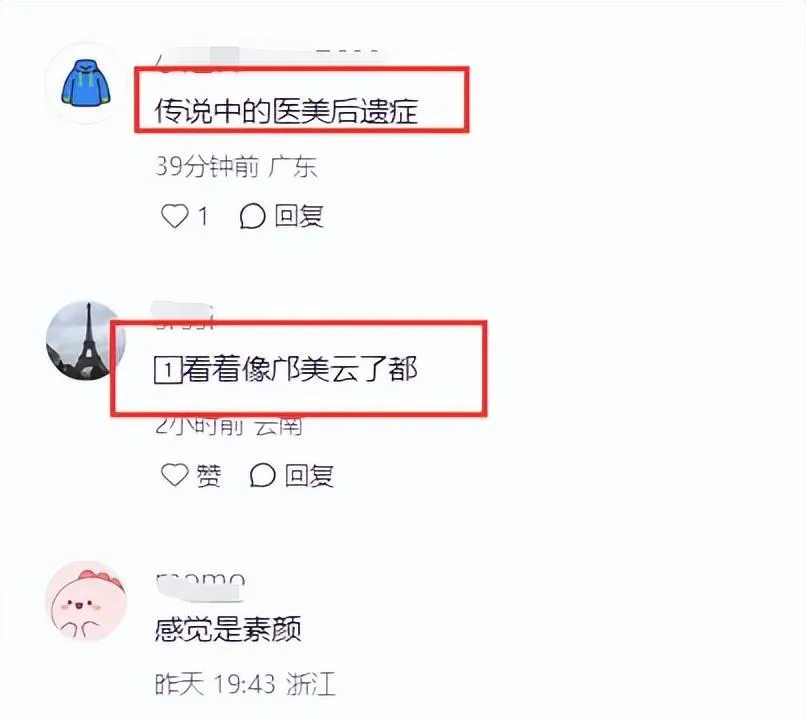
Task: Click '回复' under the 2小时前 comment
Action: coord(309,475)
